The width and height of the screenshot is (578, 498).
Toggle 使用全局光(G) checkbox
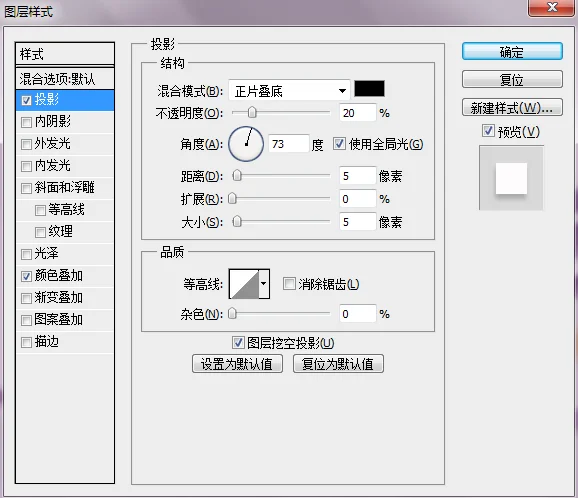[339, 143]
